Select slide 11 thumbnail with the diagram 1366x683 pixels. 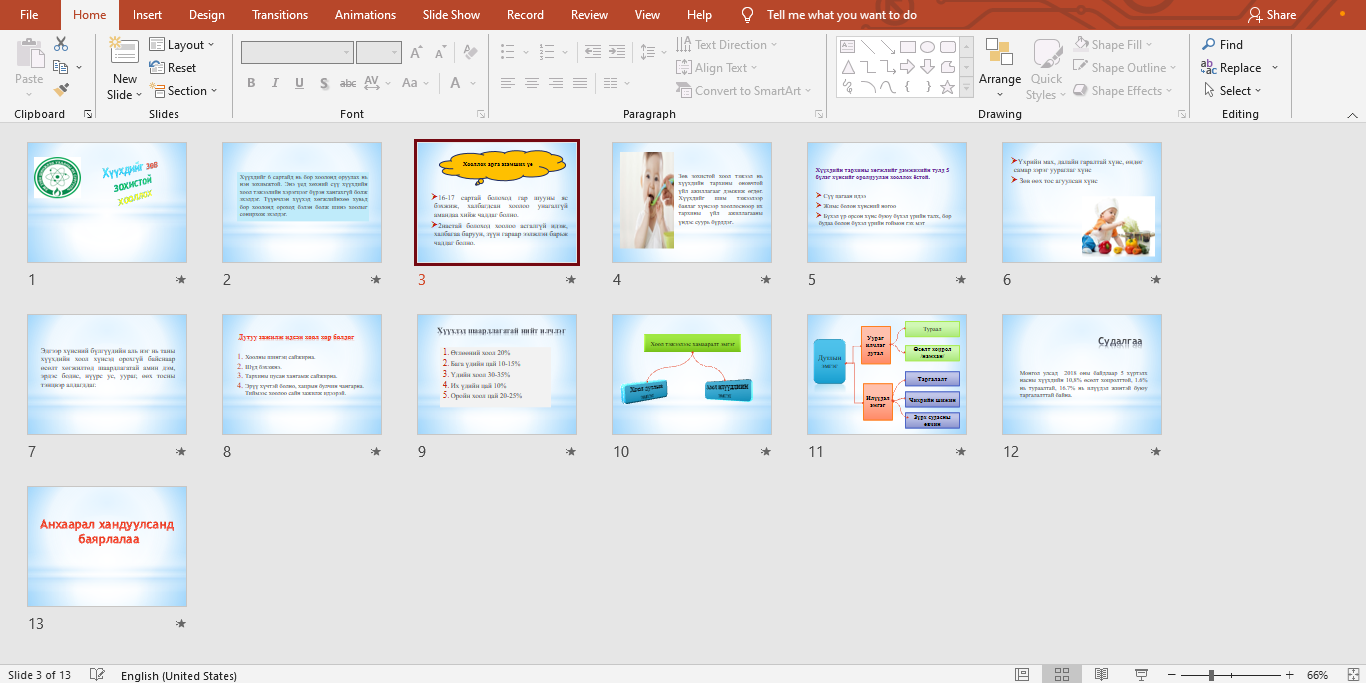tap(887, 374)
